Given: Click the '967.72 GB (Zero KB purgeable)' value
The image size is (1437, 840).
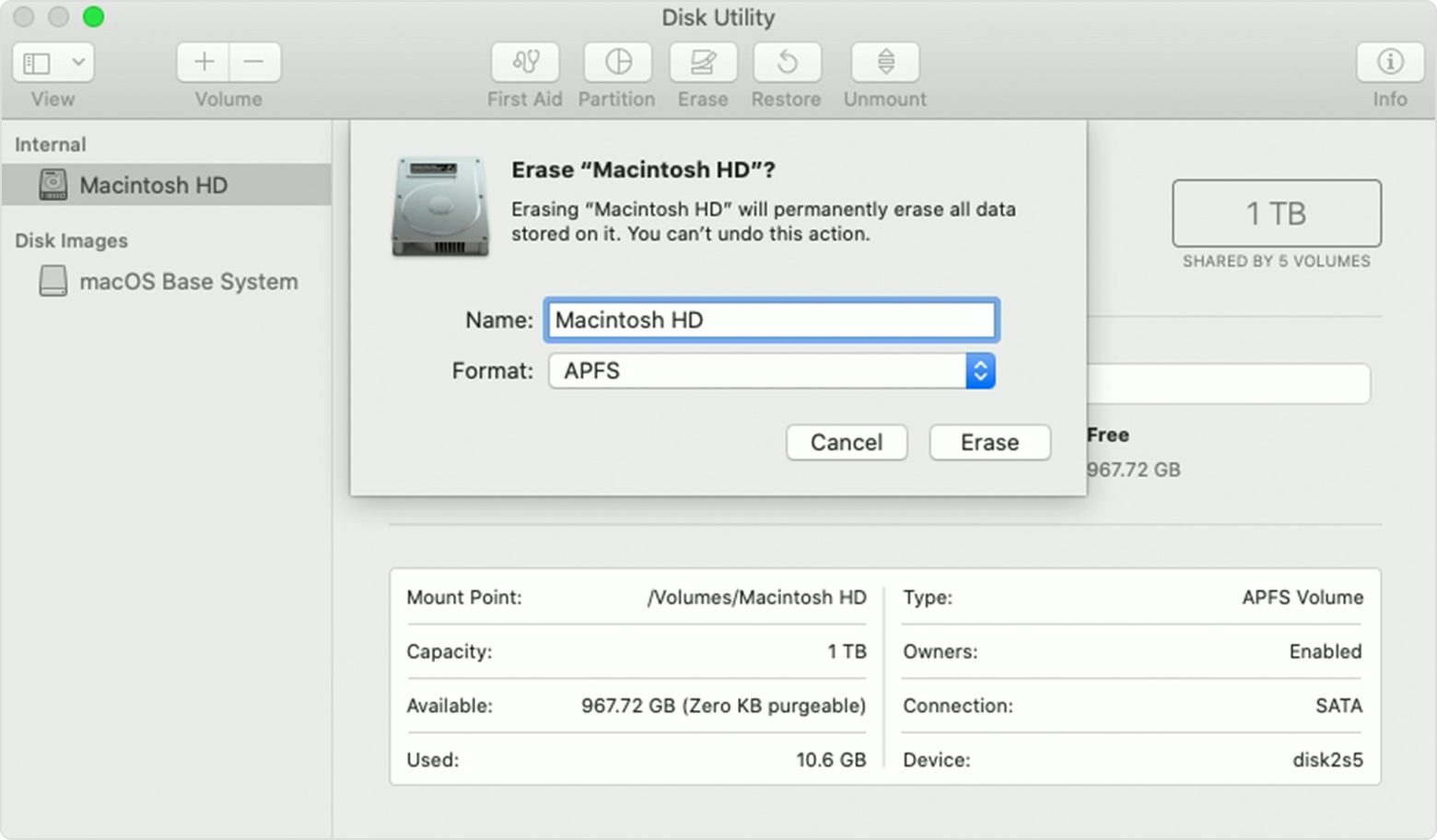Looking at the screenshot, I should click(723, 706).
